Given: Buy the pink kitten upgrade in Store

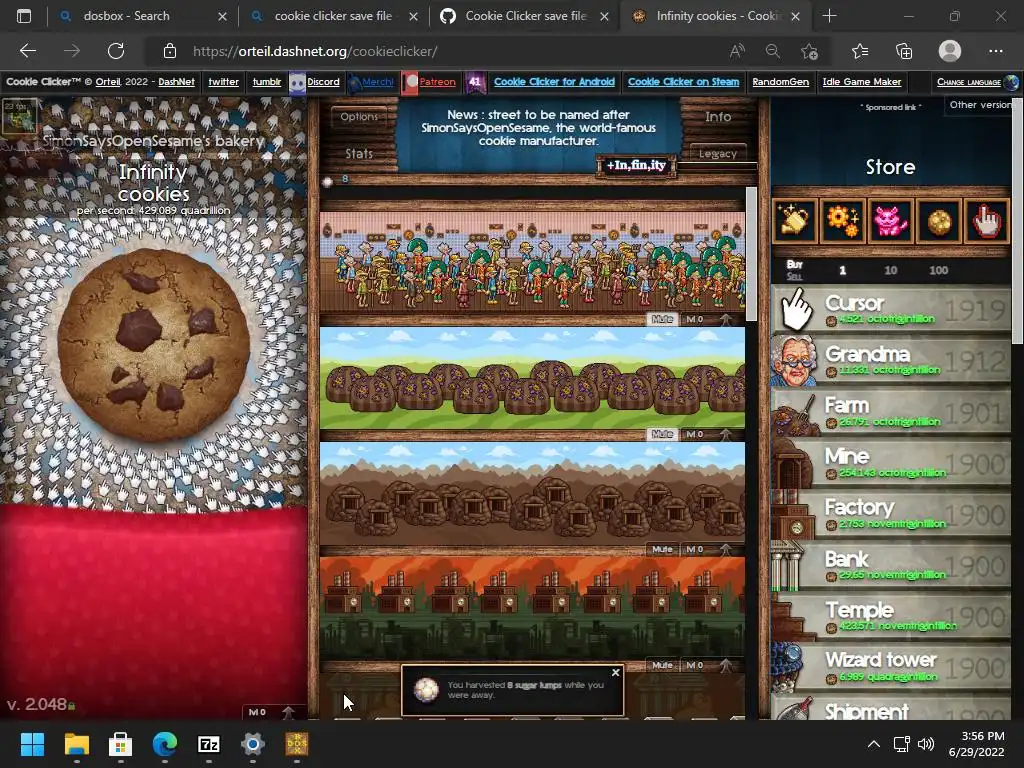Looking at the screenshot, I should click(x=891, y=221).
